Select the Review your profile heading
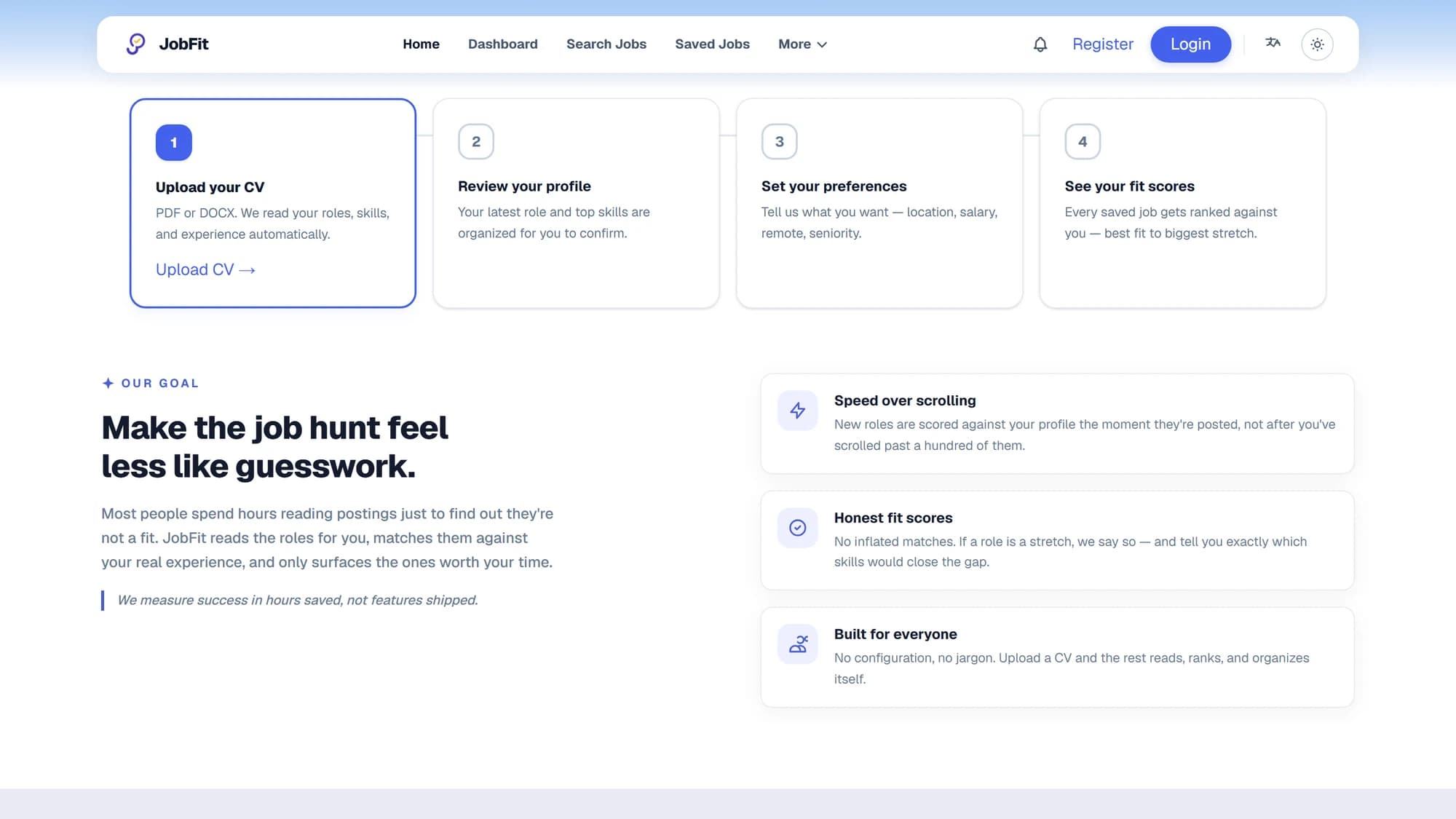 tap(524, 186)
